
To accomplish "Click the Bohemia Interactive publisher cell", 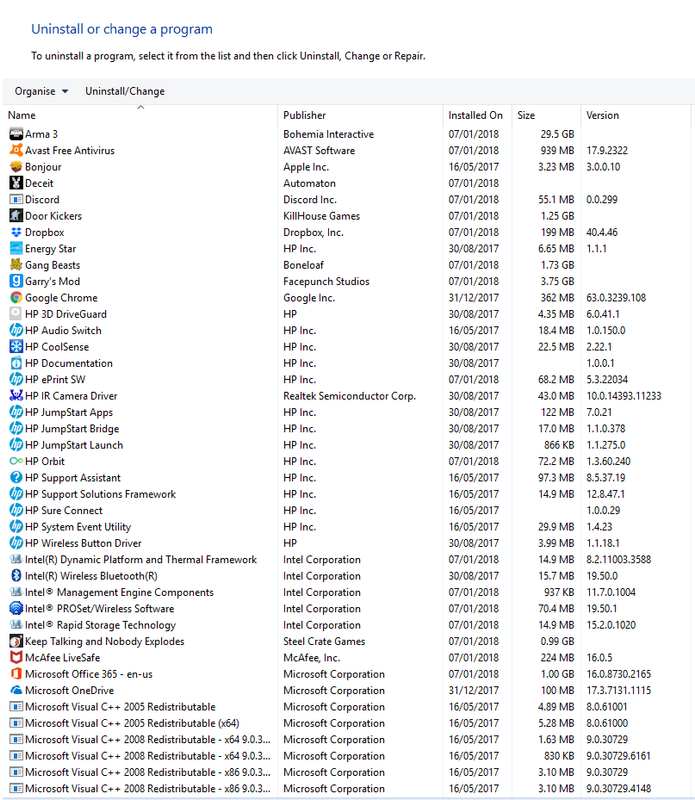I will [329, 134].
